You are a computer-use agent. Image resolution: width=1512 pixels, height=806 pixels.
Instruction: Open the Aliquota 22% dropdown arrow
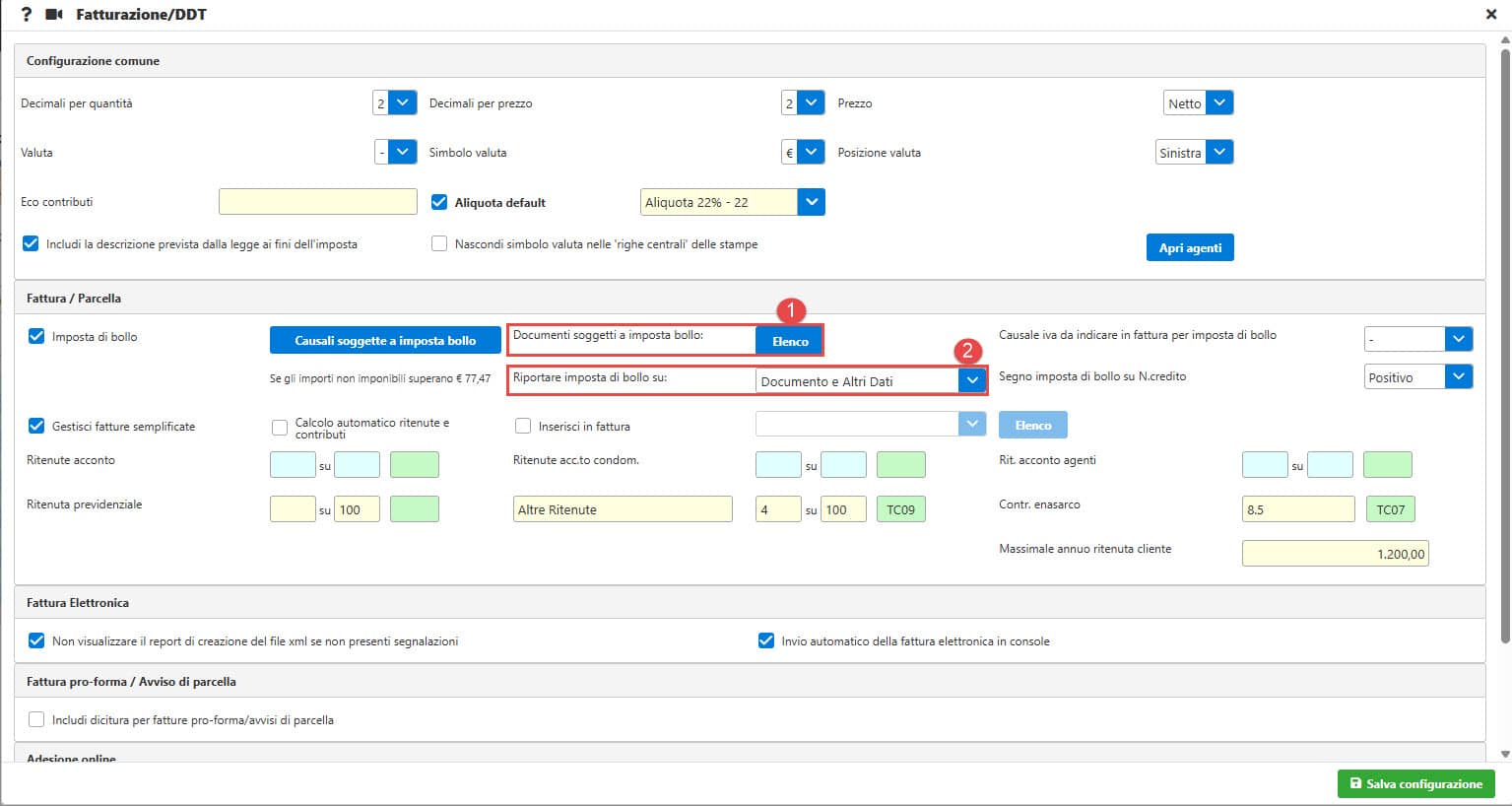(x=811, y=202)
